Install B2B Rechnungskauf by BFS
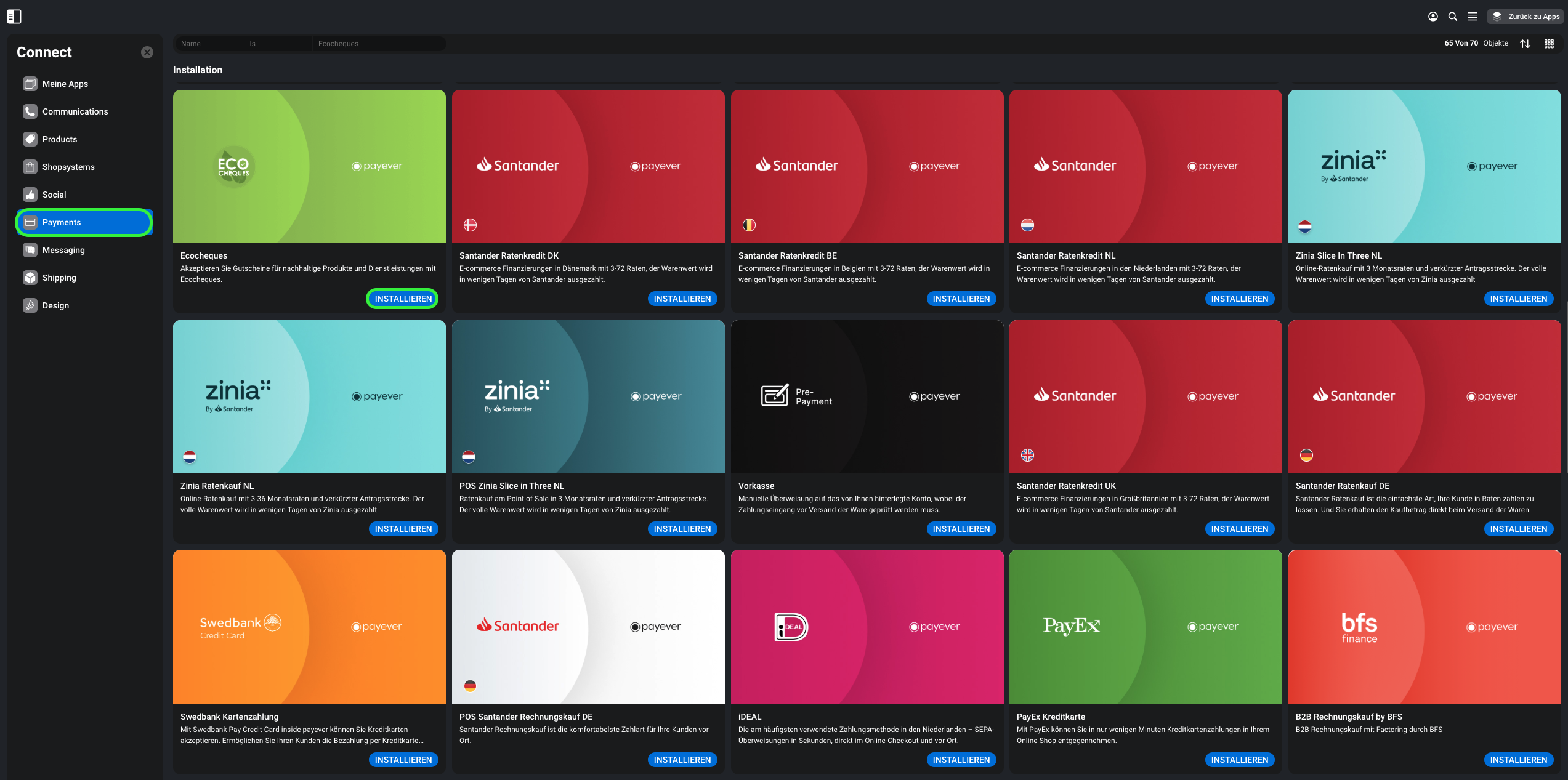1568x780 pixels. tap(1519, 760)
